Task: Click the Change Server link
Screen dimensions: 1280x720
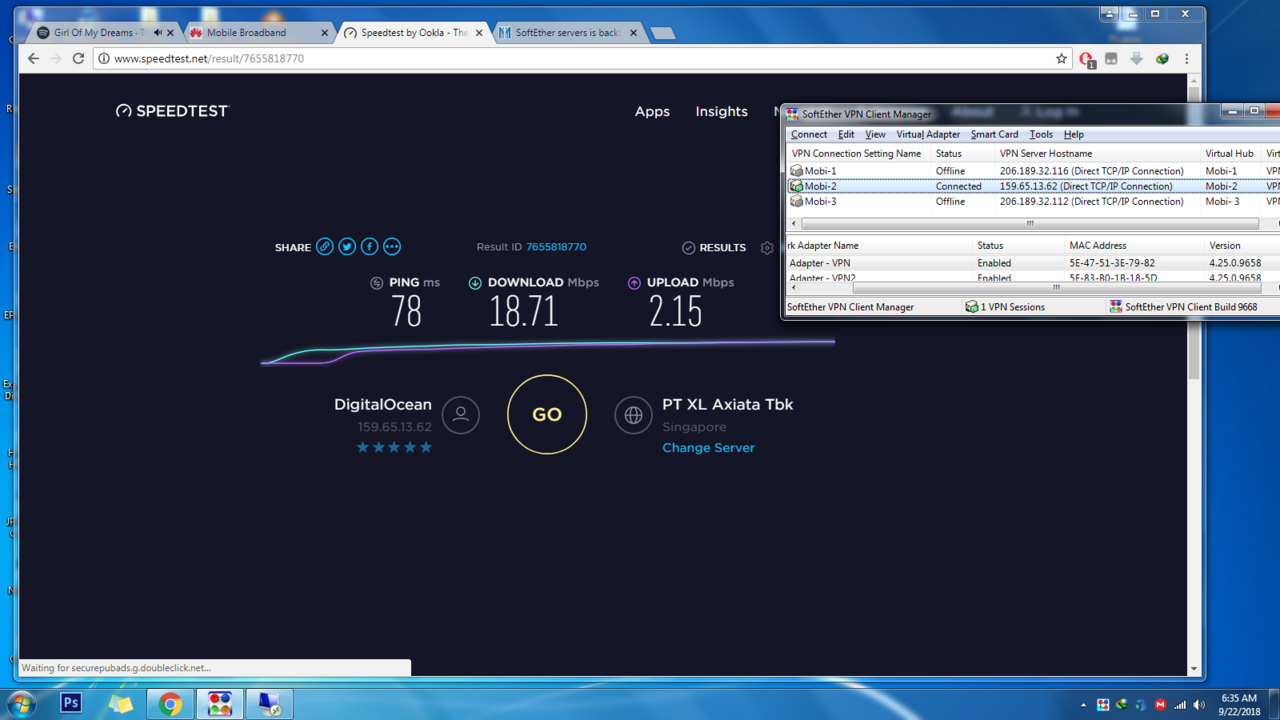Action: 708,448
